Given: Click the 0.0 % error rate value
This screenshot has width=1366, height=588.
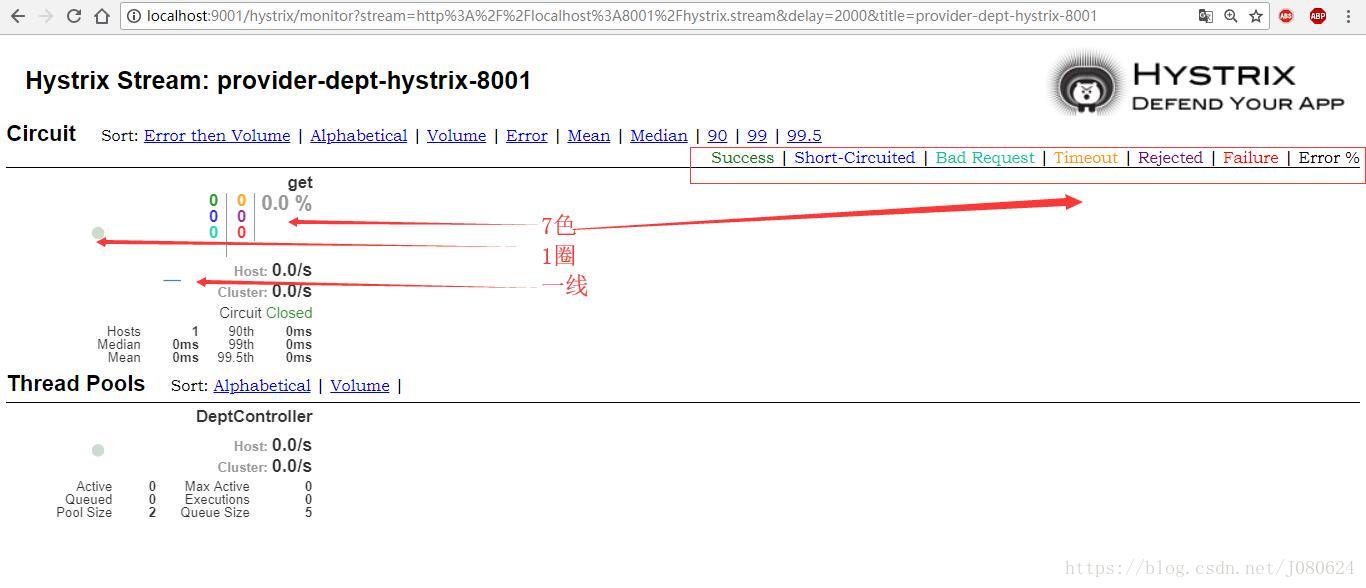Looking at the screenshot, I should (x=287, y=204).
